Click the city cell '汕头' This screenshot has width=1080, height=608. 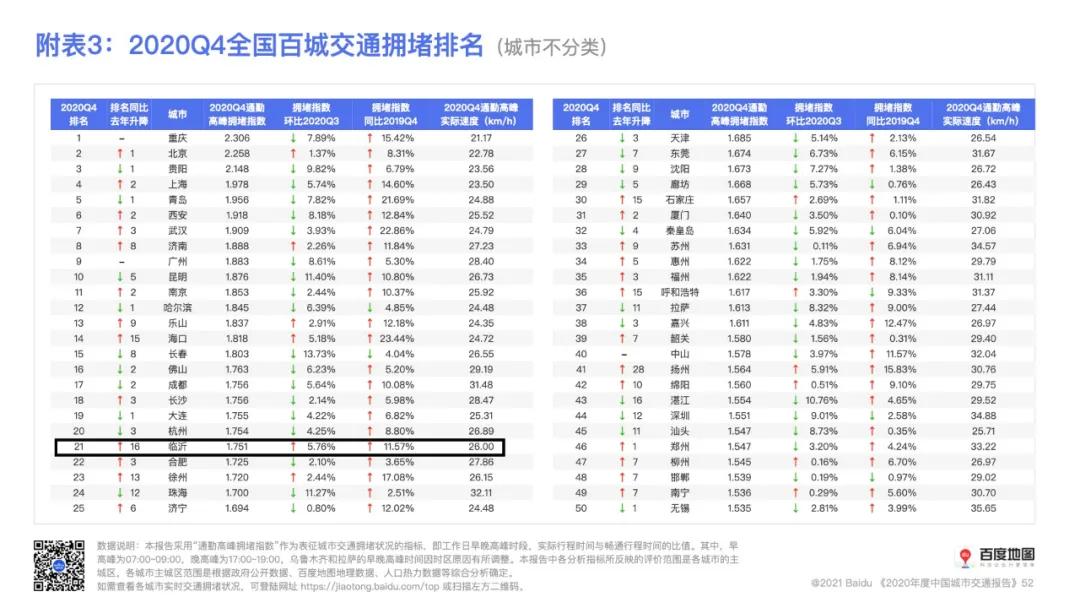680,431
